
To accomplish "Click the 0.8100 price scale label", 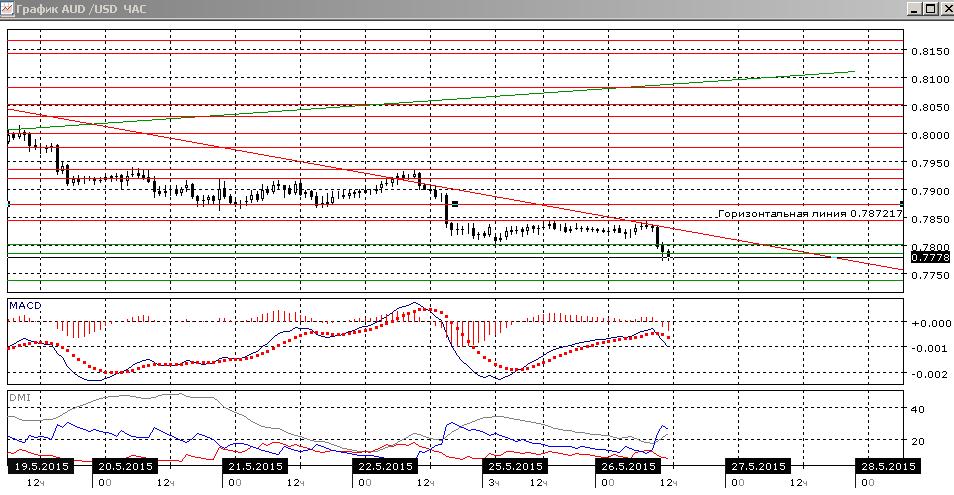I will pyautogui.click(x=930, y=79).
